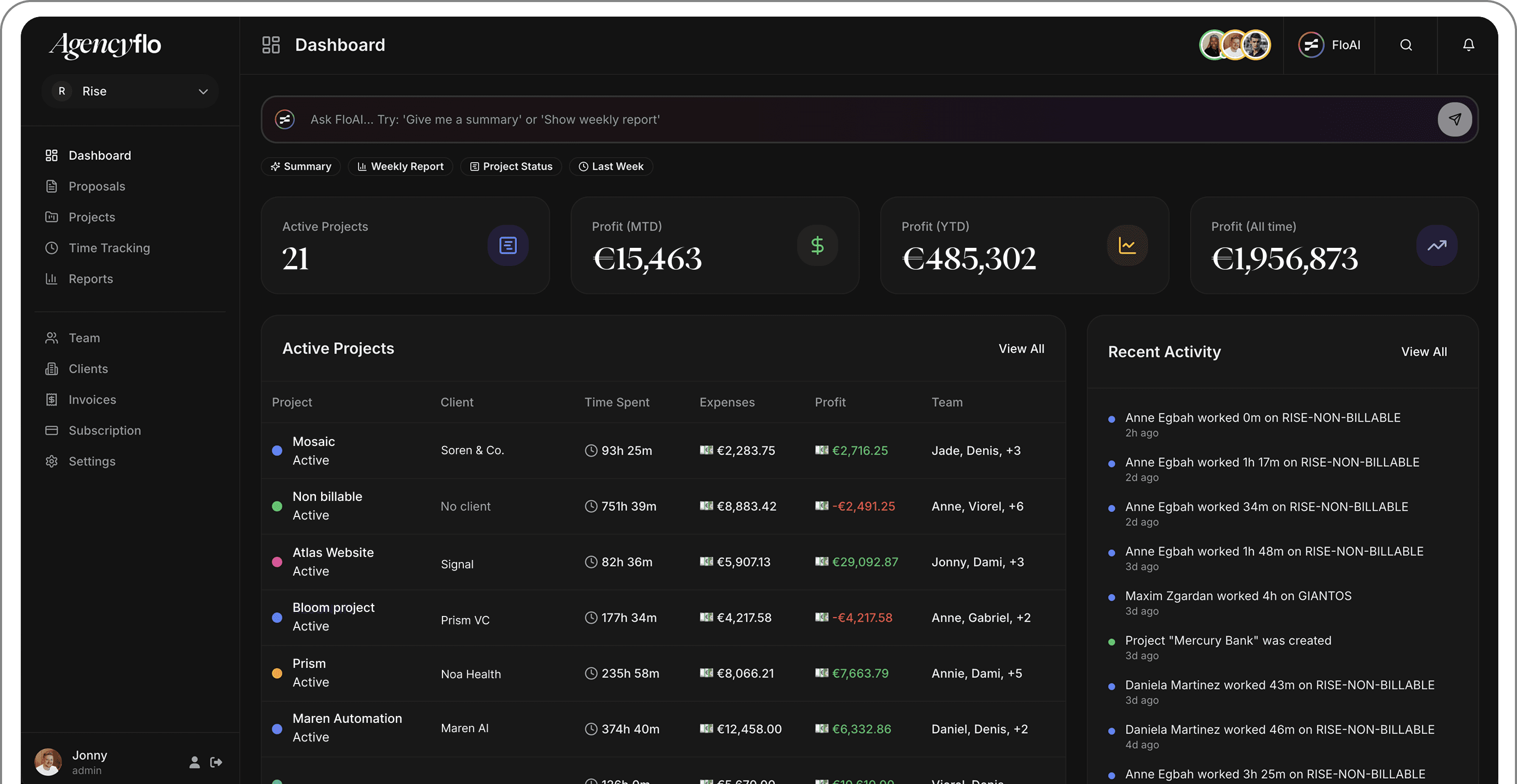Open the Settings gear in the sidebar
This screenshot has width=1517, height=784.
[x=52, y=461]
